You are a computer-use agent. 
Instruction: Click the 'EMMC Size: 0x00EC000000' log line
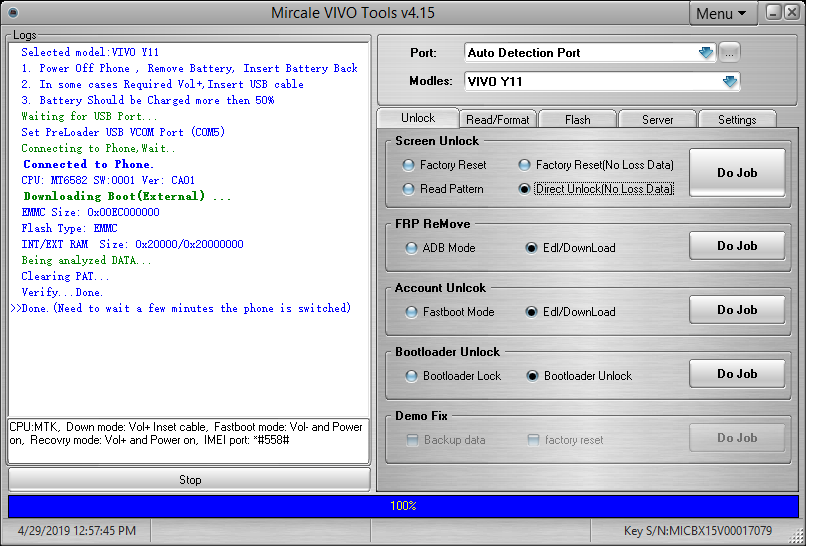click(x=90, y=212)
